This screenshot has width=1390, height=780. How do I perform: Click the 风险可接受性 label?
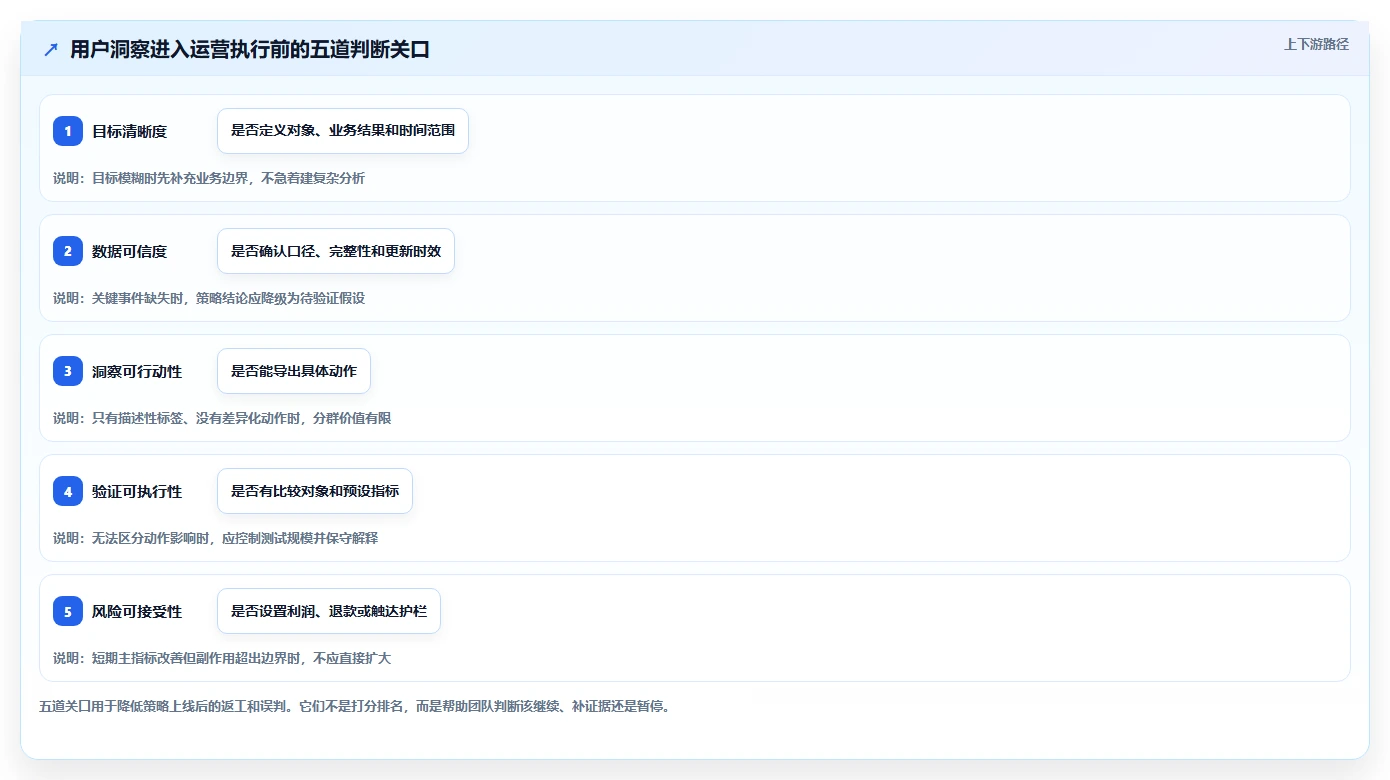(x=137, y=611)
